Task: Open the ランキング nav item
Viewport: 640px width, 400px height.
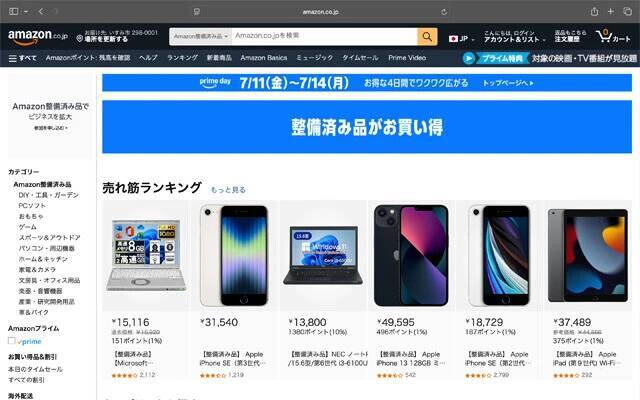Action: click(x=182, y=58)
